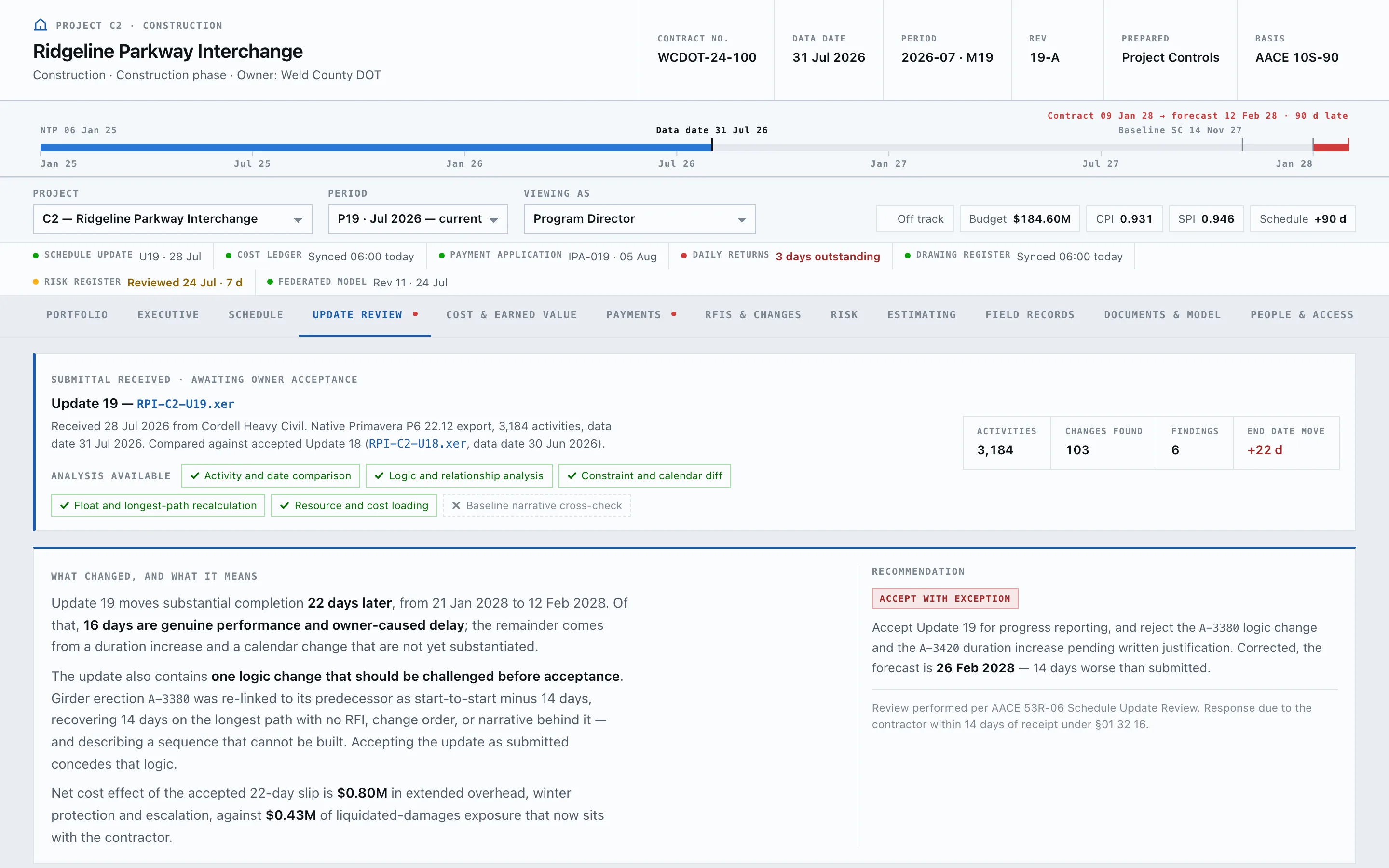This screenshot has height=868, width=1389.
Task: Click 'IPA-019 · 05 Aug' payment application text
Action: click(613, 257)
